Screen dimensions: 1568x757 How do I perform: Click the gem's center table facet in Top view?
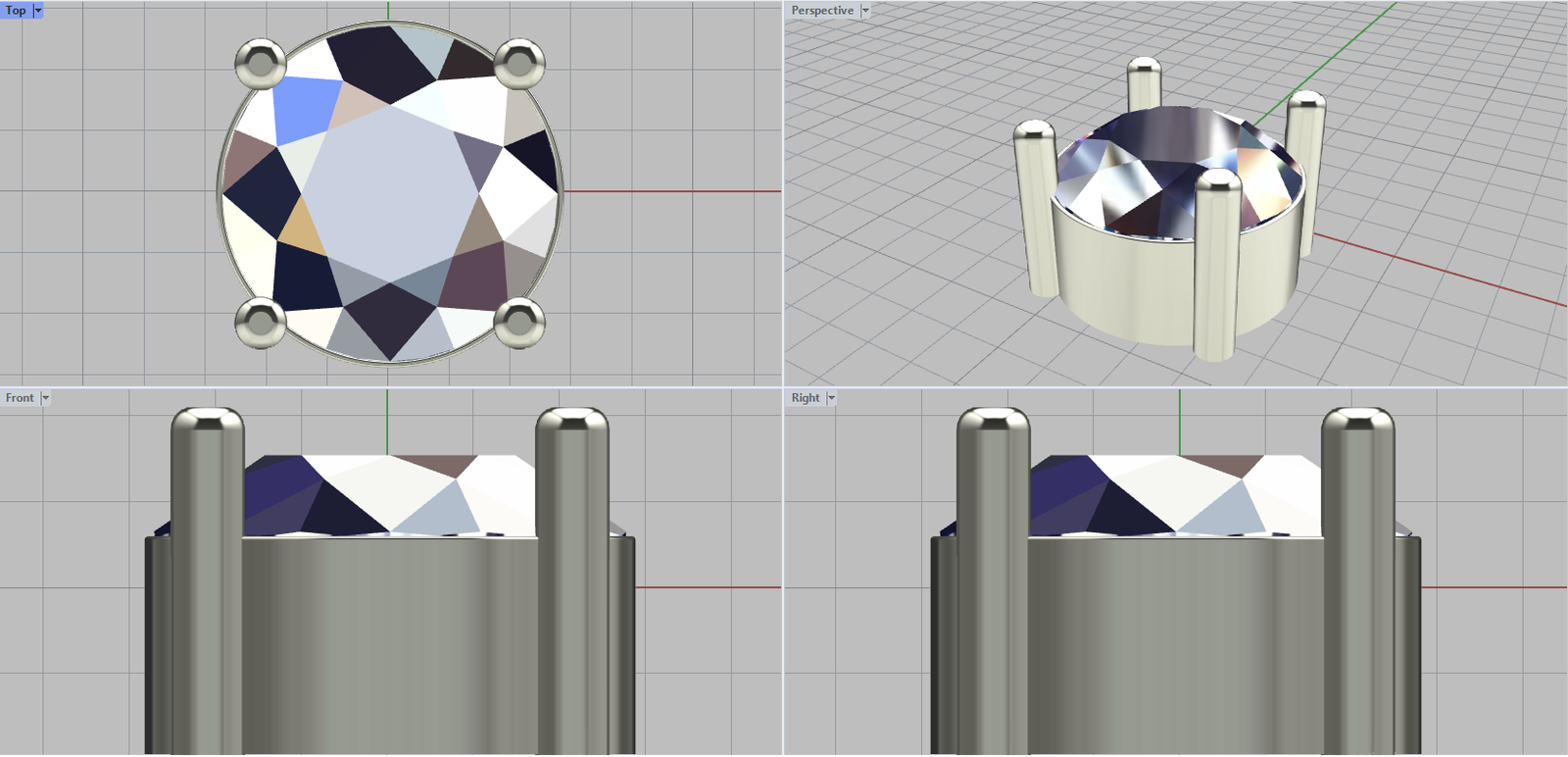click(390, 192)
